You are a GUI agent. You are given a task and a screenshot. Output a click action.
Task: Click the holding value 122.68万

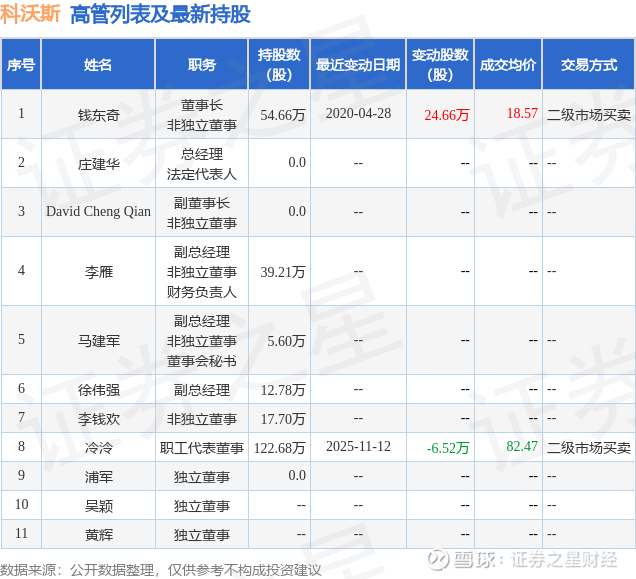279,448
